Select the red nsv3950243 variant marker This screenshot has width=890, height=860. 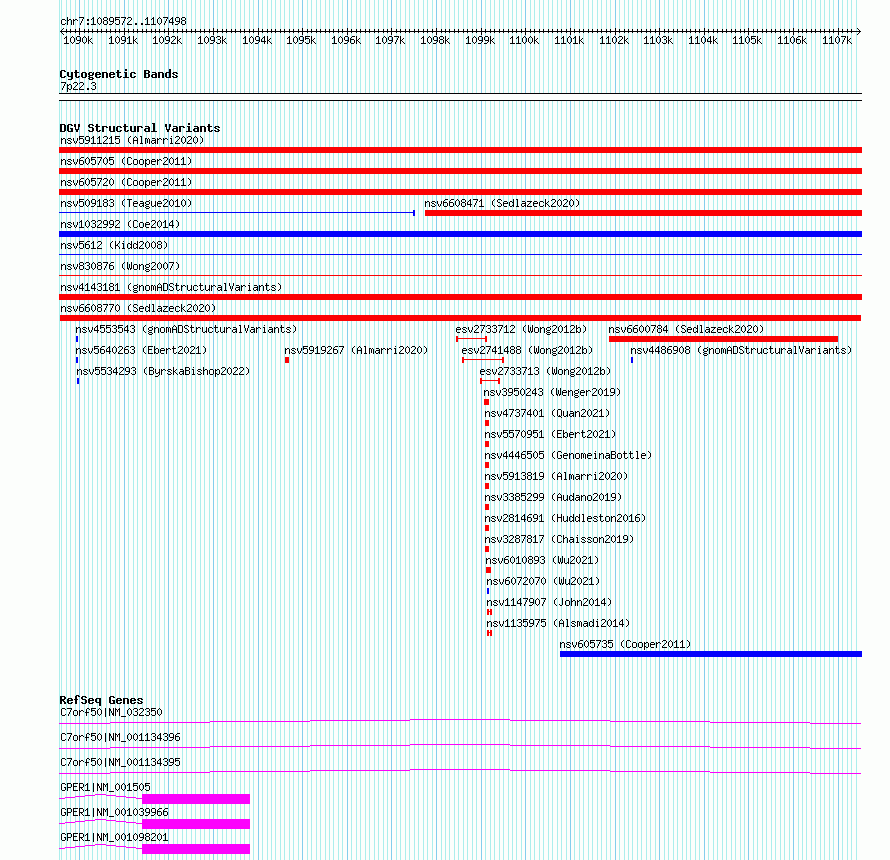pos(486,402)
